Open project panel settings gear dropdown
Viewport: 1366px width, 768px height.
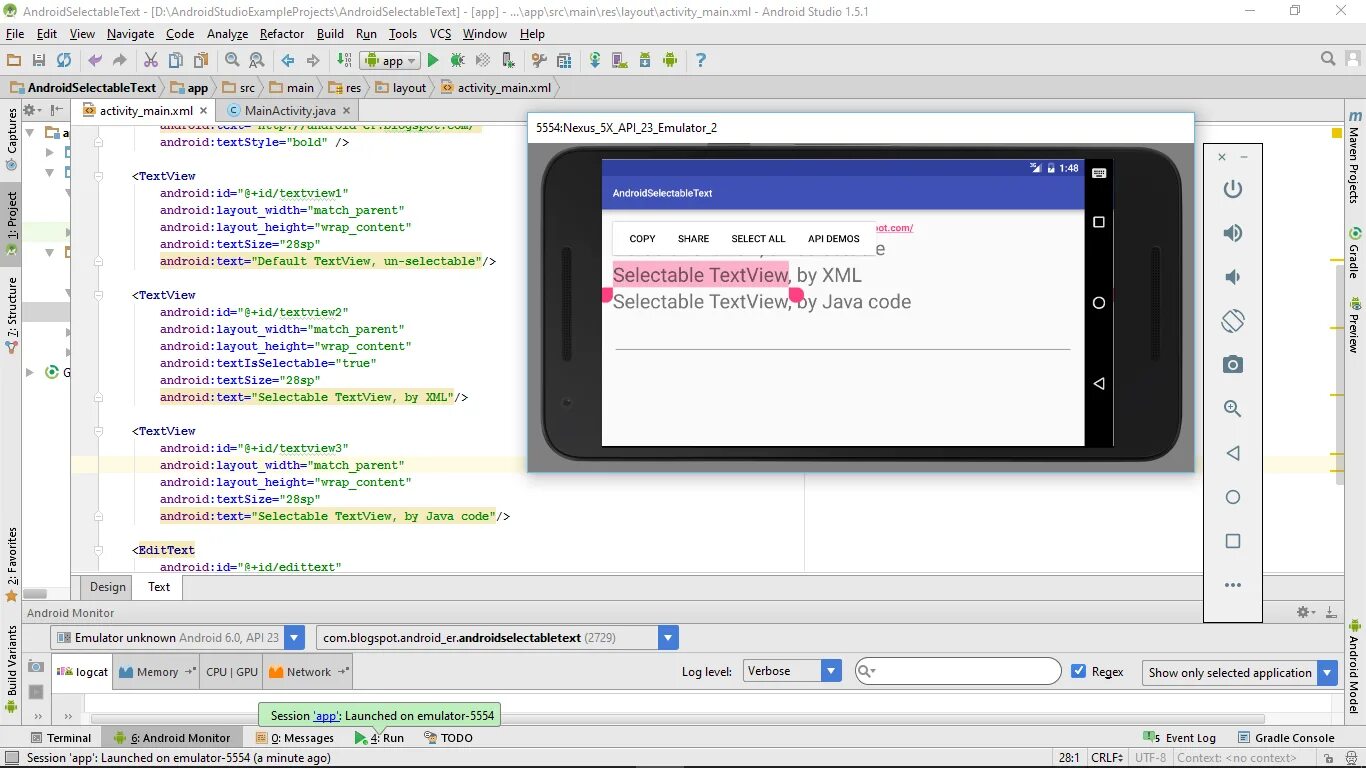point(32,110)
